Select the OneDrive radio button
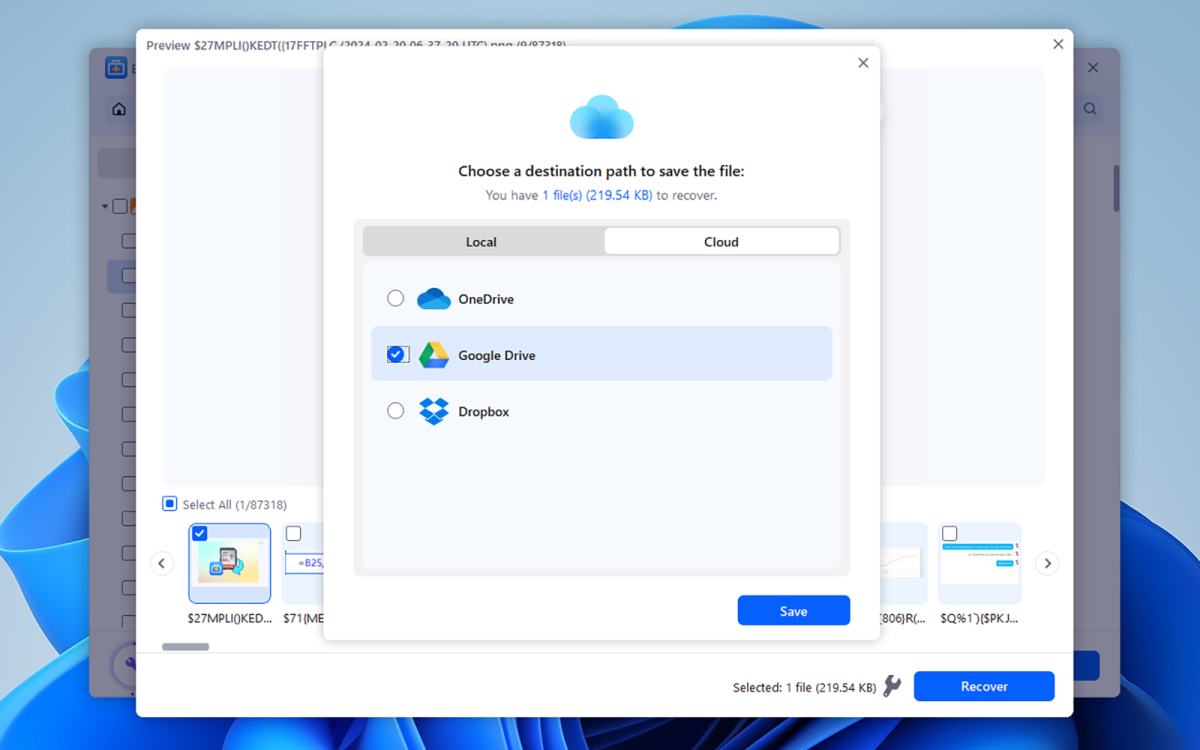 396,298
